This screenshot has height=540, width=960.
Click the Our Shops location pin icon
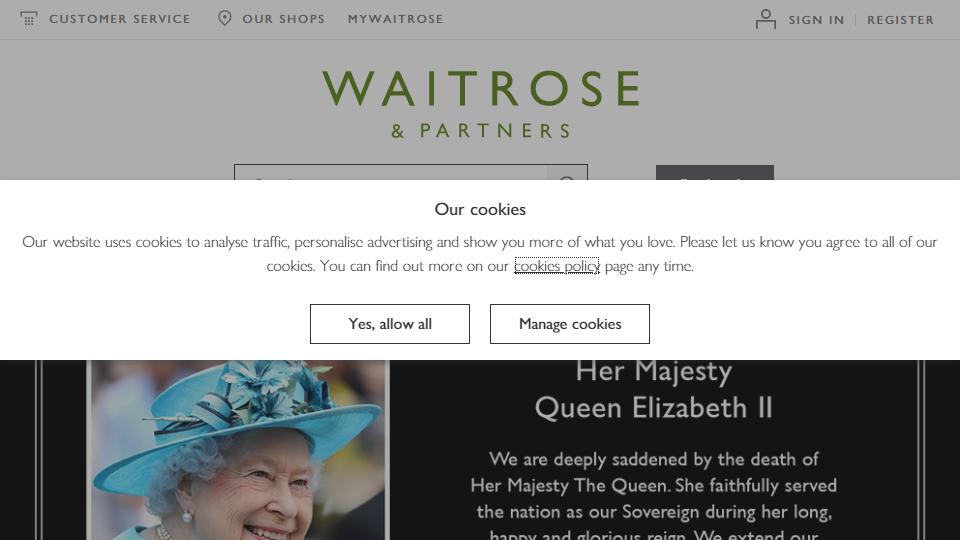point(225,18)
